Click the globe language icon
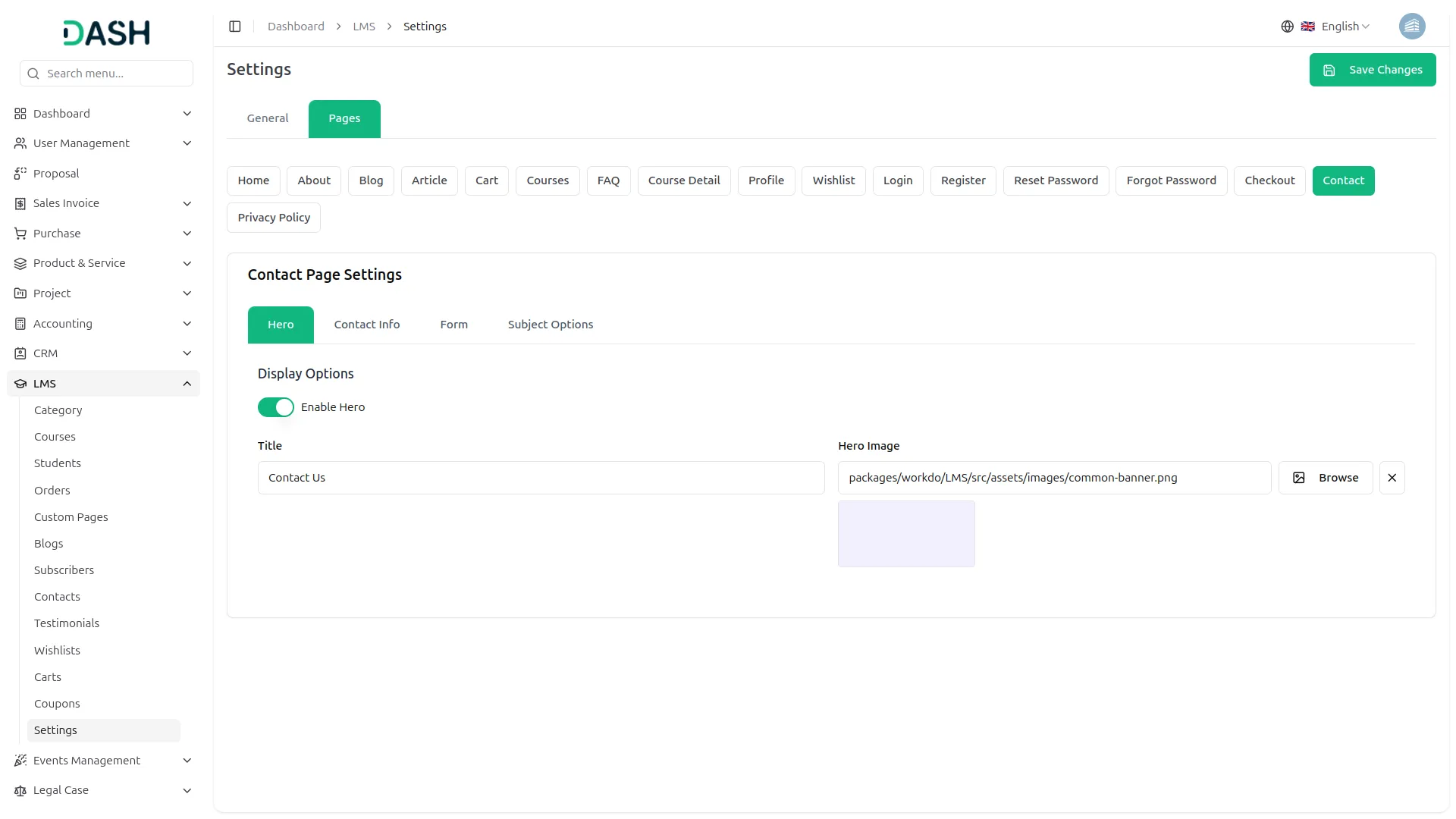Screen dimensions: 1456x819 click(x=1287, y=27)
